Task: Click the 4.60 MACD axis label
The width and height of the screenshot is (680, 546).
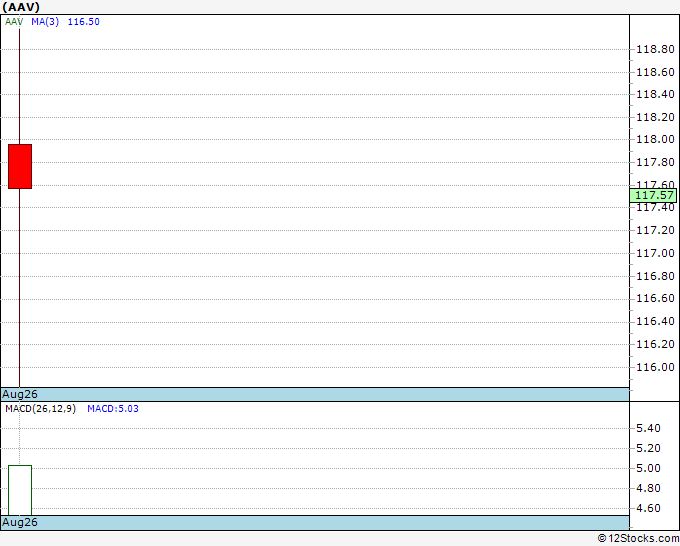Action: (648, 508)
